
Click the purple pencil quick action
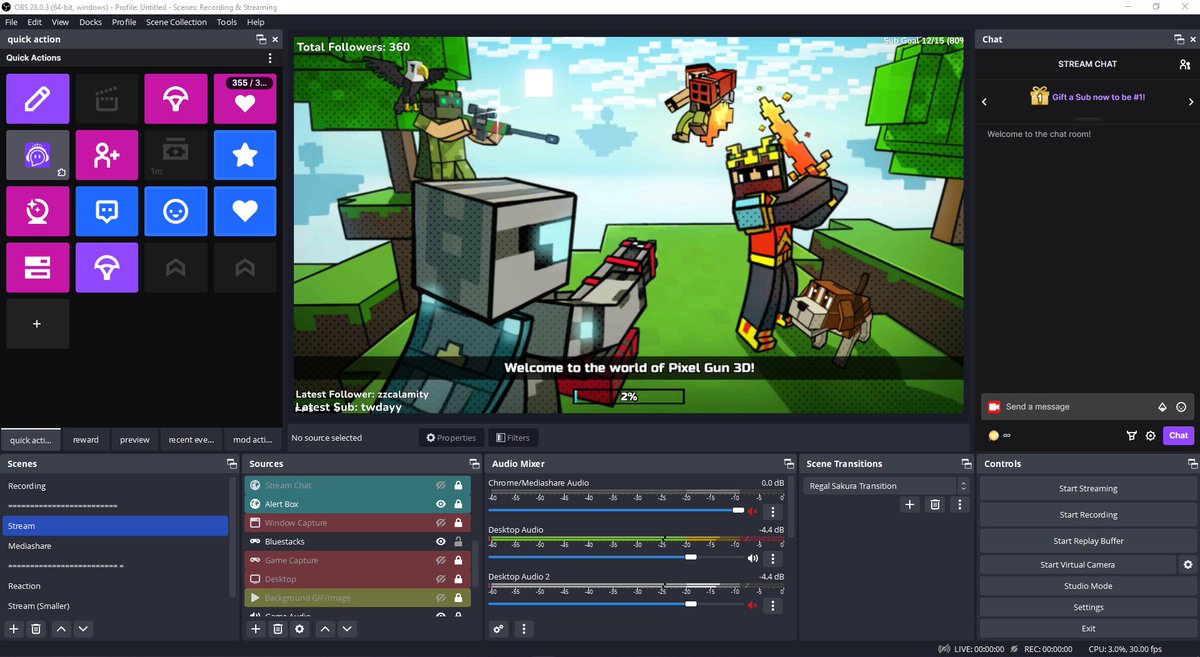(38, 98)
